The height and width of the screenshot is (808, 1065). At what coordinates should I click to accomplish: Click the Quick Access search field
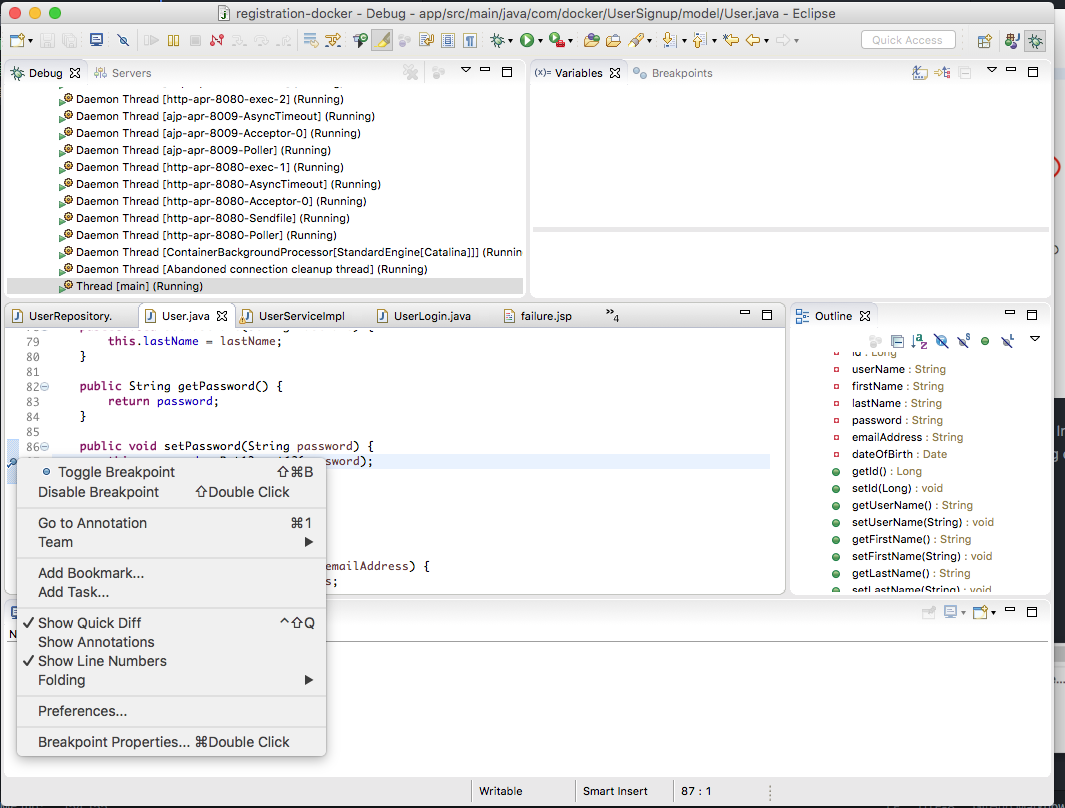coord(907,40)
